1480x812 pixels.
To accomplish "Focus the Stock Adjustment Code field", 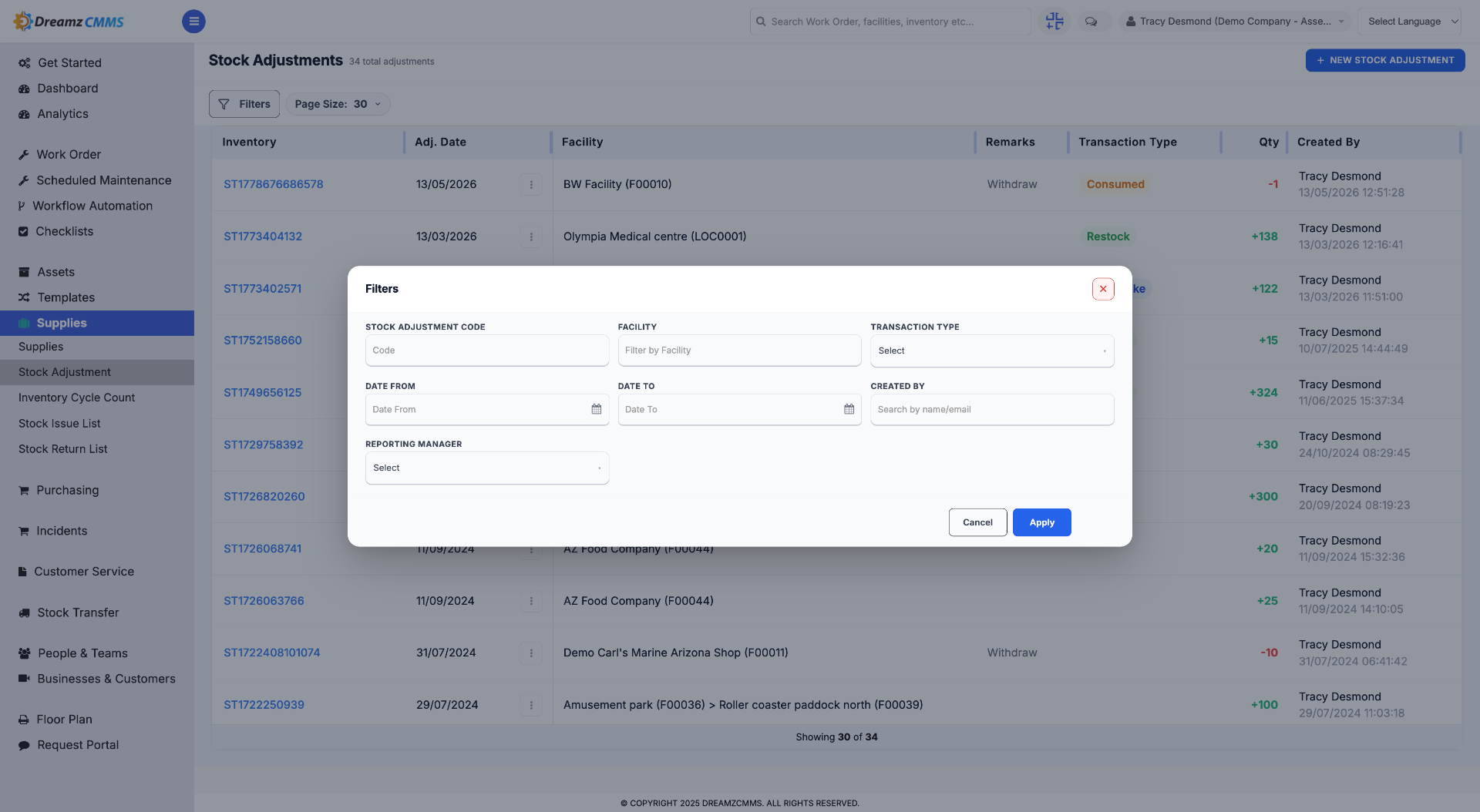I will pos(486,351).
